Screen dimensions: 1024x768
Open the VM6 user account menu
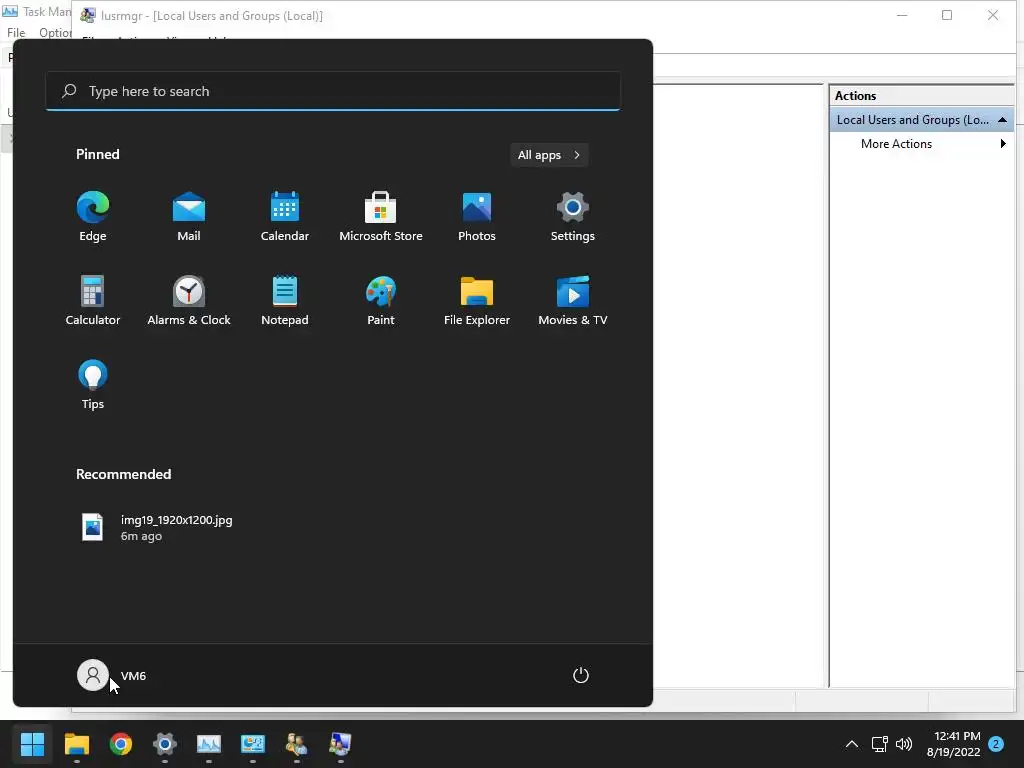pos(112,675)
